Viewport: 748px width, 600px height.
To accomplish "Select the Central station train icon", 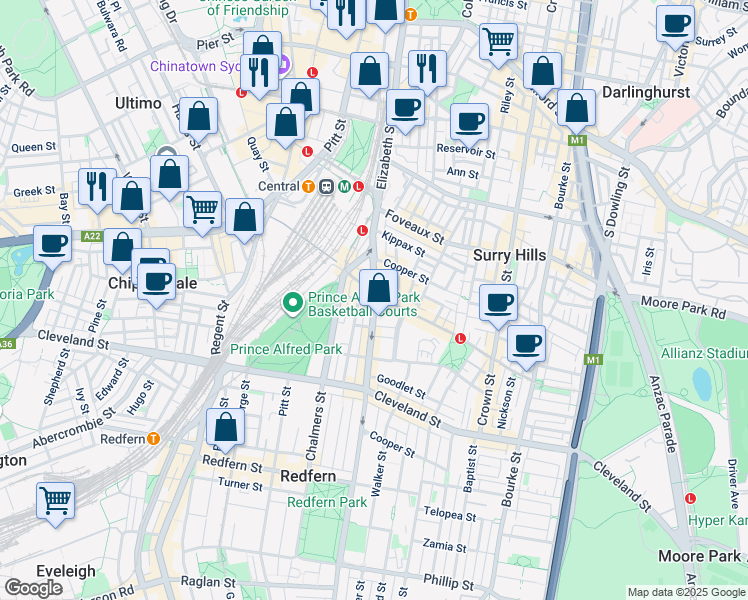I will [326, 186].
